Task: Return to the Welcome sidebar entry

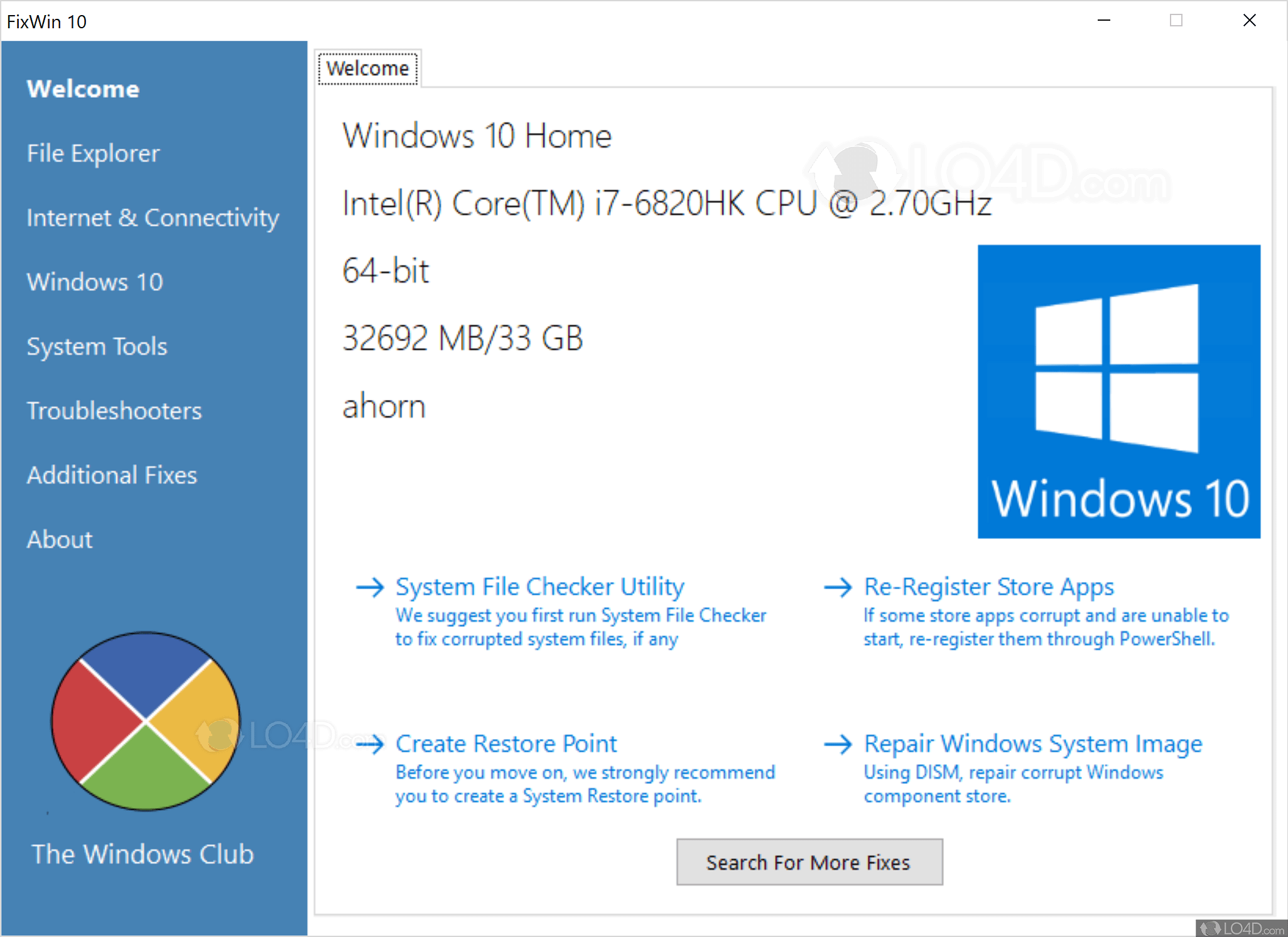Action: coord(83,89)
